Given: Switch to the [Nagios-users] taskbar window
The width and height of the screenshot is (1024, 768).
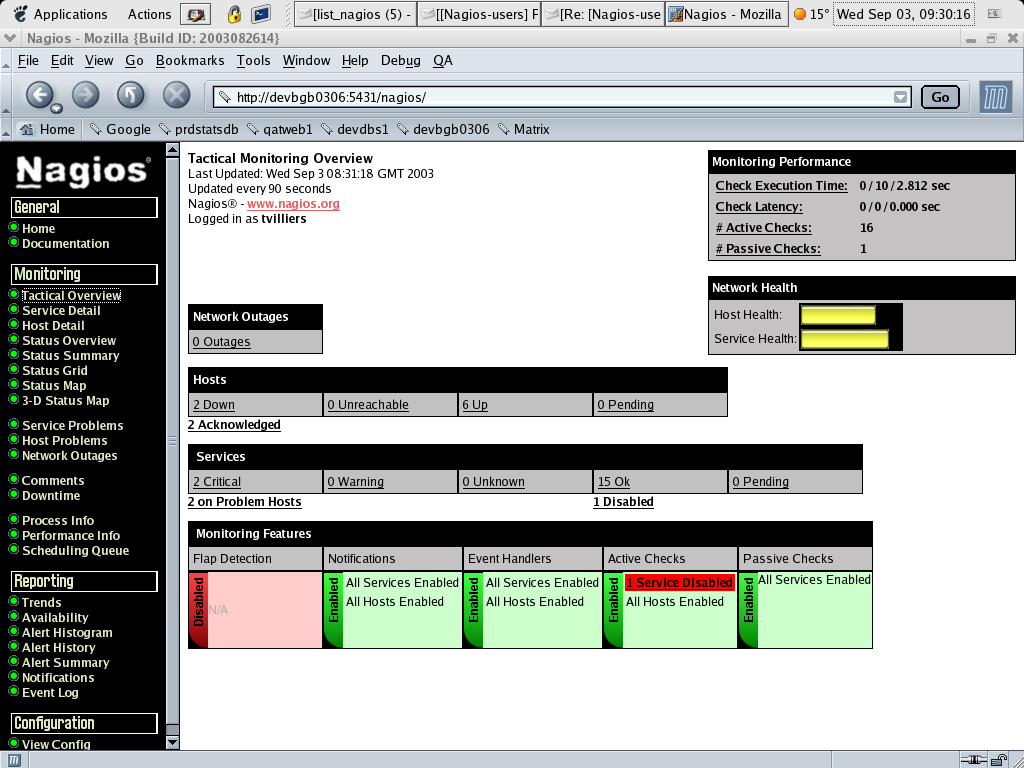Looking at the screenshot, I should pos(479,14).
